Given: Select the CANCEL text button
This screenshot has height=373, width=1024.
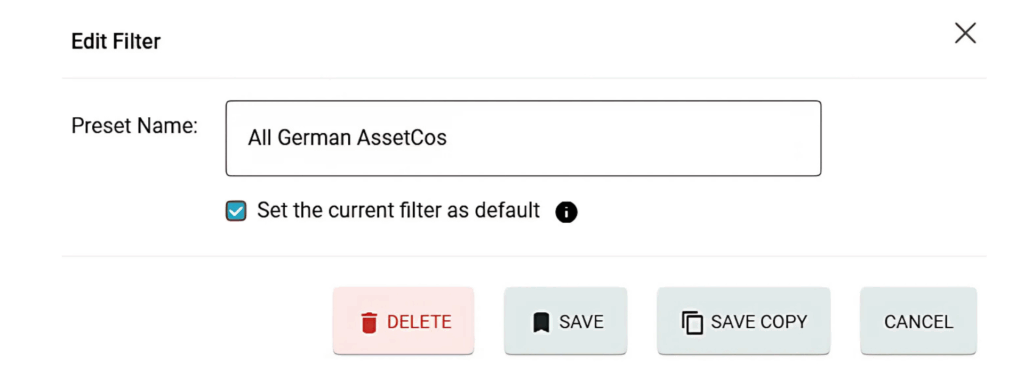Looking at the screenshot, I should point(918,322).
